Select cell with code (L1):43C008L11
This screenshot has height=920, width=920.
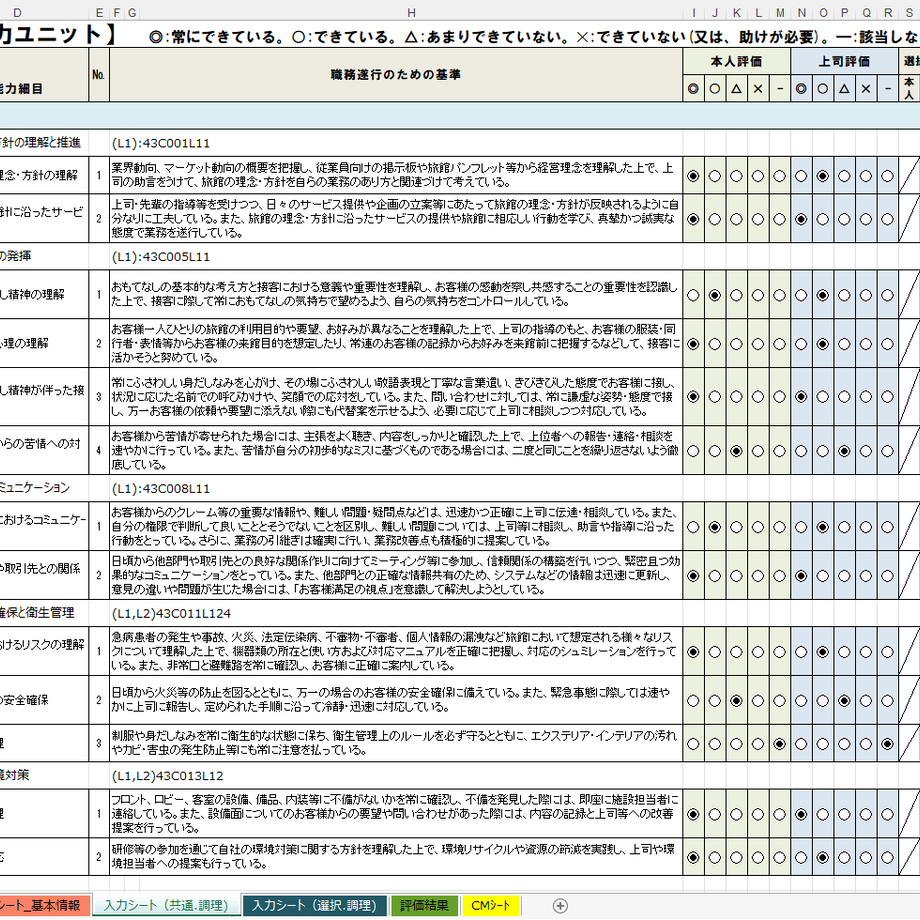tap(395, 488)
